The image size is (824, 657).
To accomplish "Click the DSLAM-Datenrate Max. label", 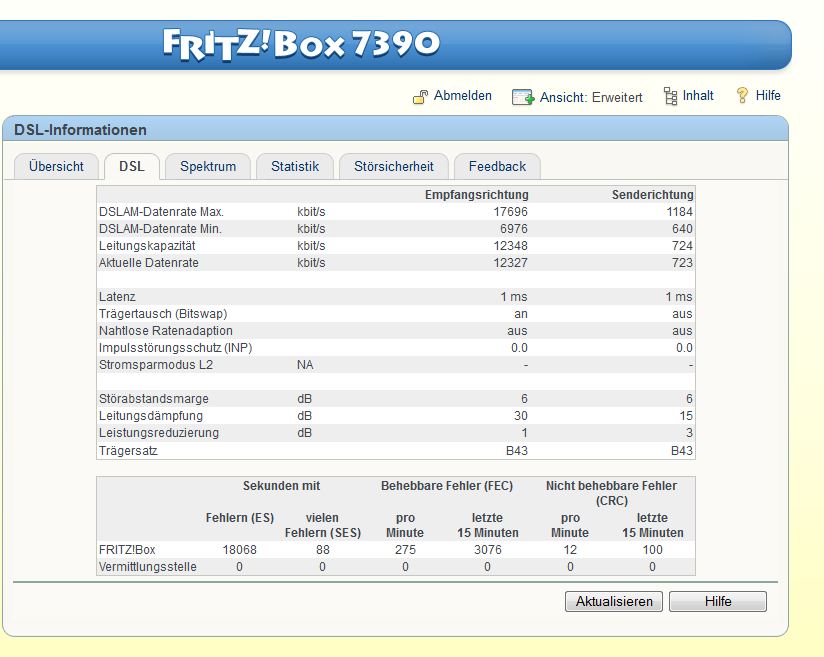I will tap(161, 212).
